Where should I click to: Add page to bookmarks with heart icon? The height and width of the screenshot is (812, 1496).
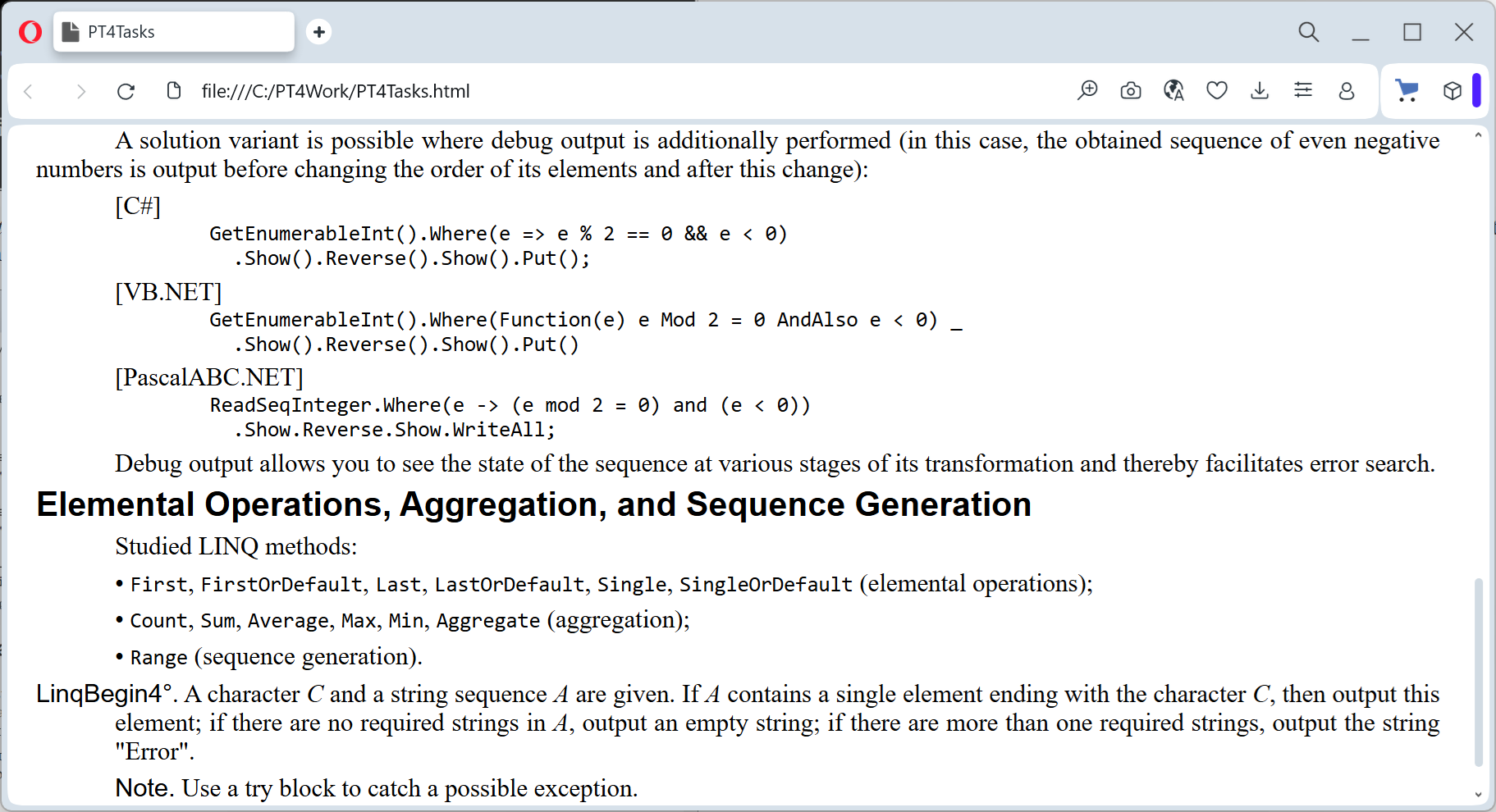[x=1216, y=90]
